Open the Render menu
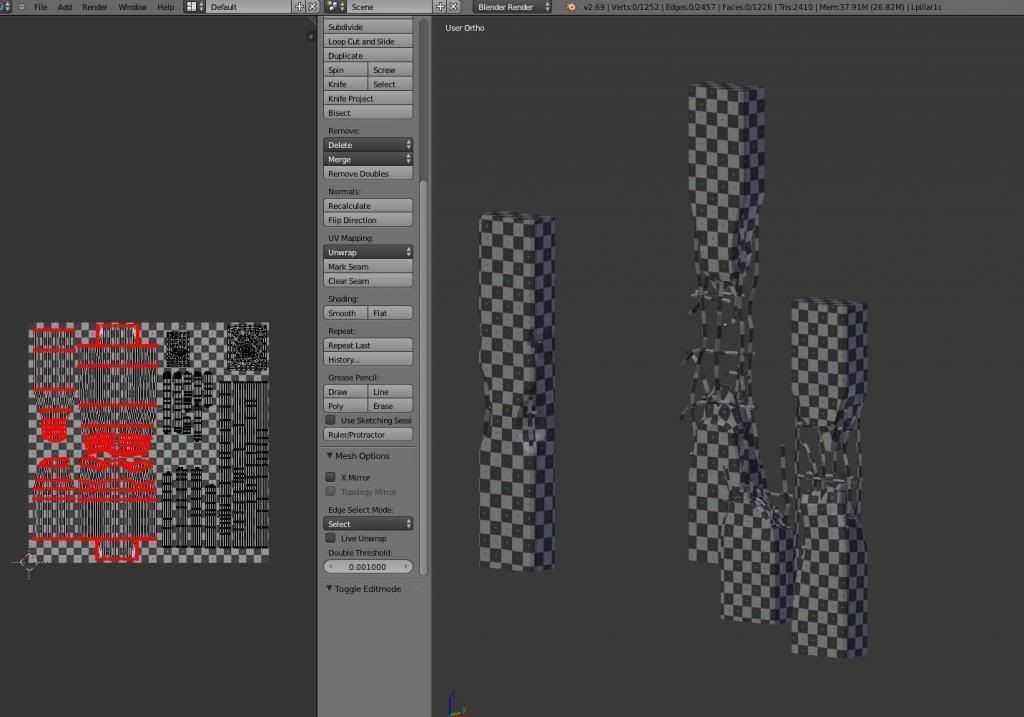Screen dimensions: 1024x717 (95, 7)
